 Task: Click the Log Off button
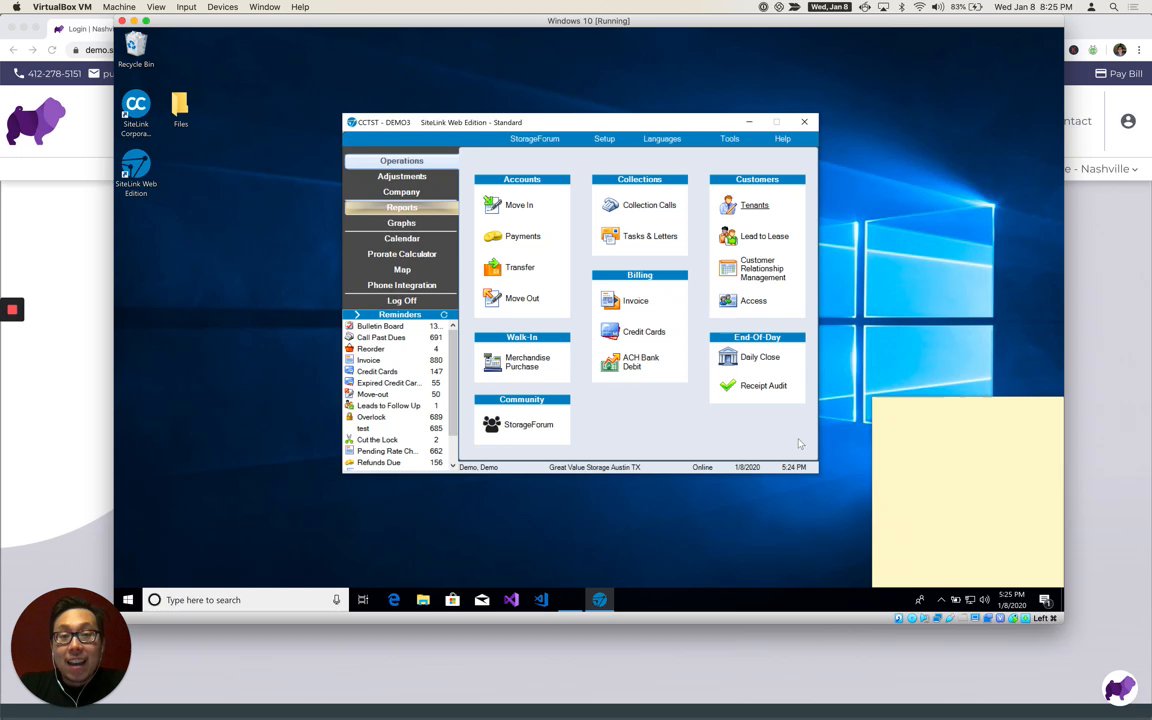point(401,300)
